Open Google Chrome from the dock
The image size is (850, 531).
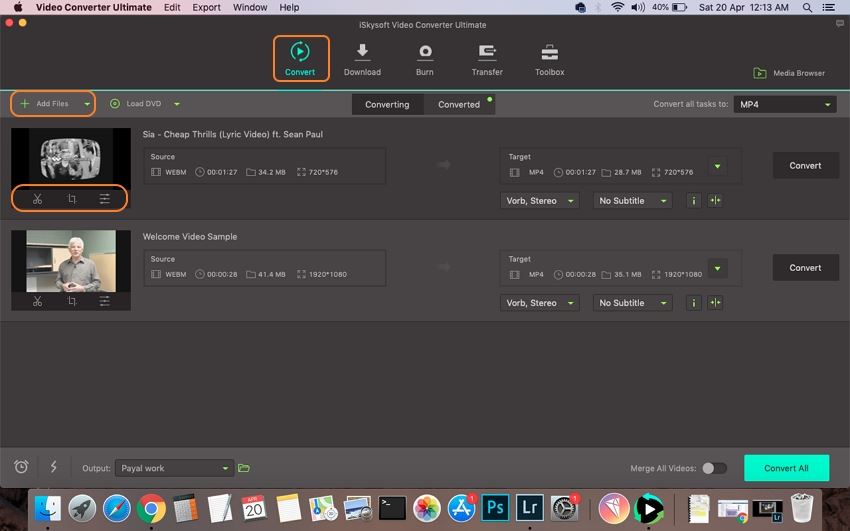151,509
